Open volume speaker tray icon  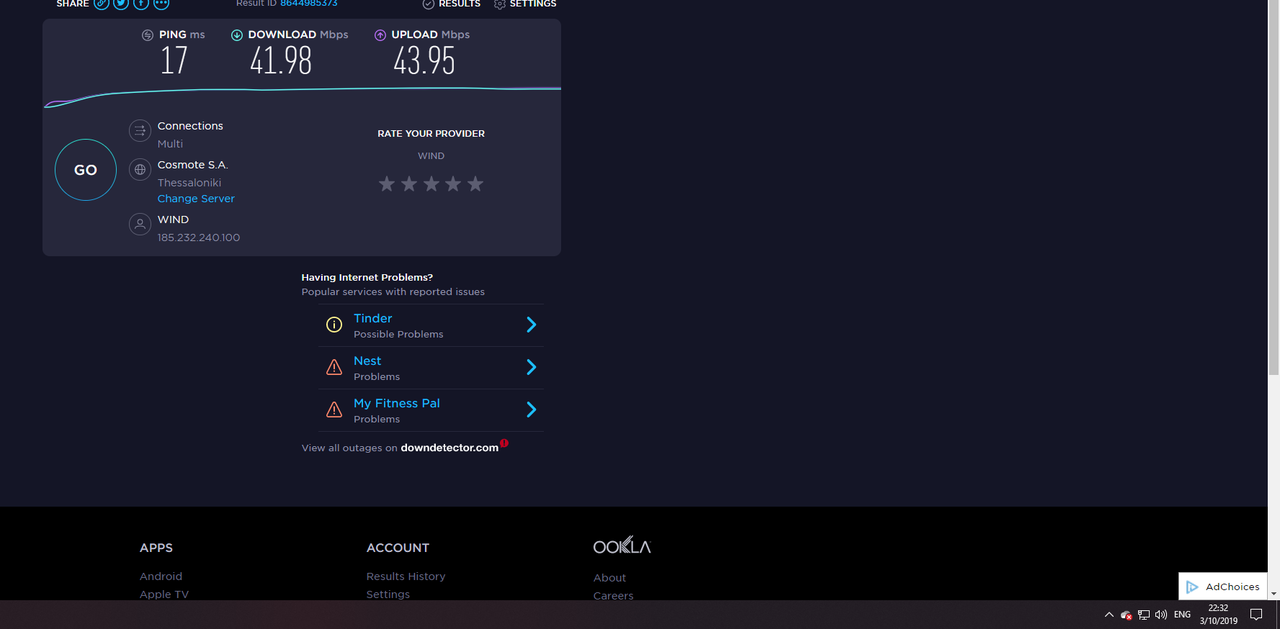[1161, 615]
